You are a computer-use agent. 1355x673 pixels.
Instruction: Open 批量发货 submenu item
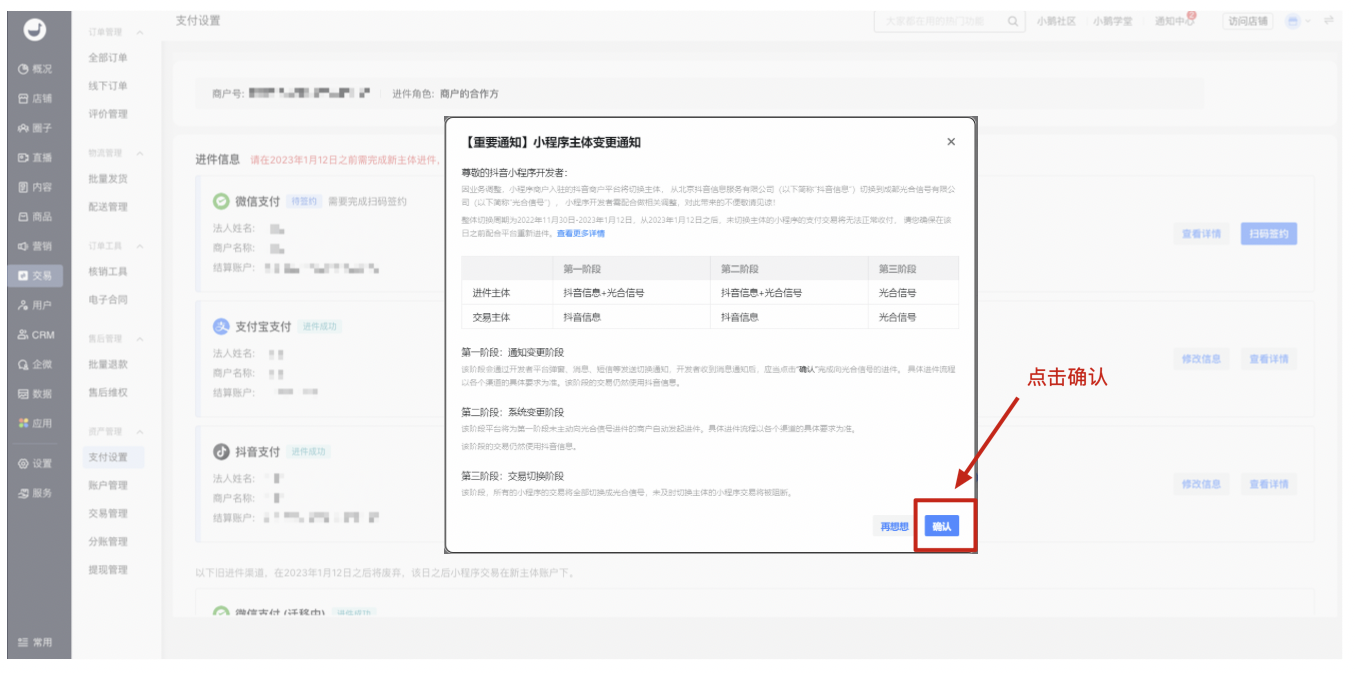point(108,179)
